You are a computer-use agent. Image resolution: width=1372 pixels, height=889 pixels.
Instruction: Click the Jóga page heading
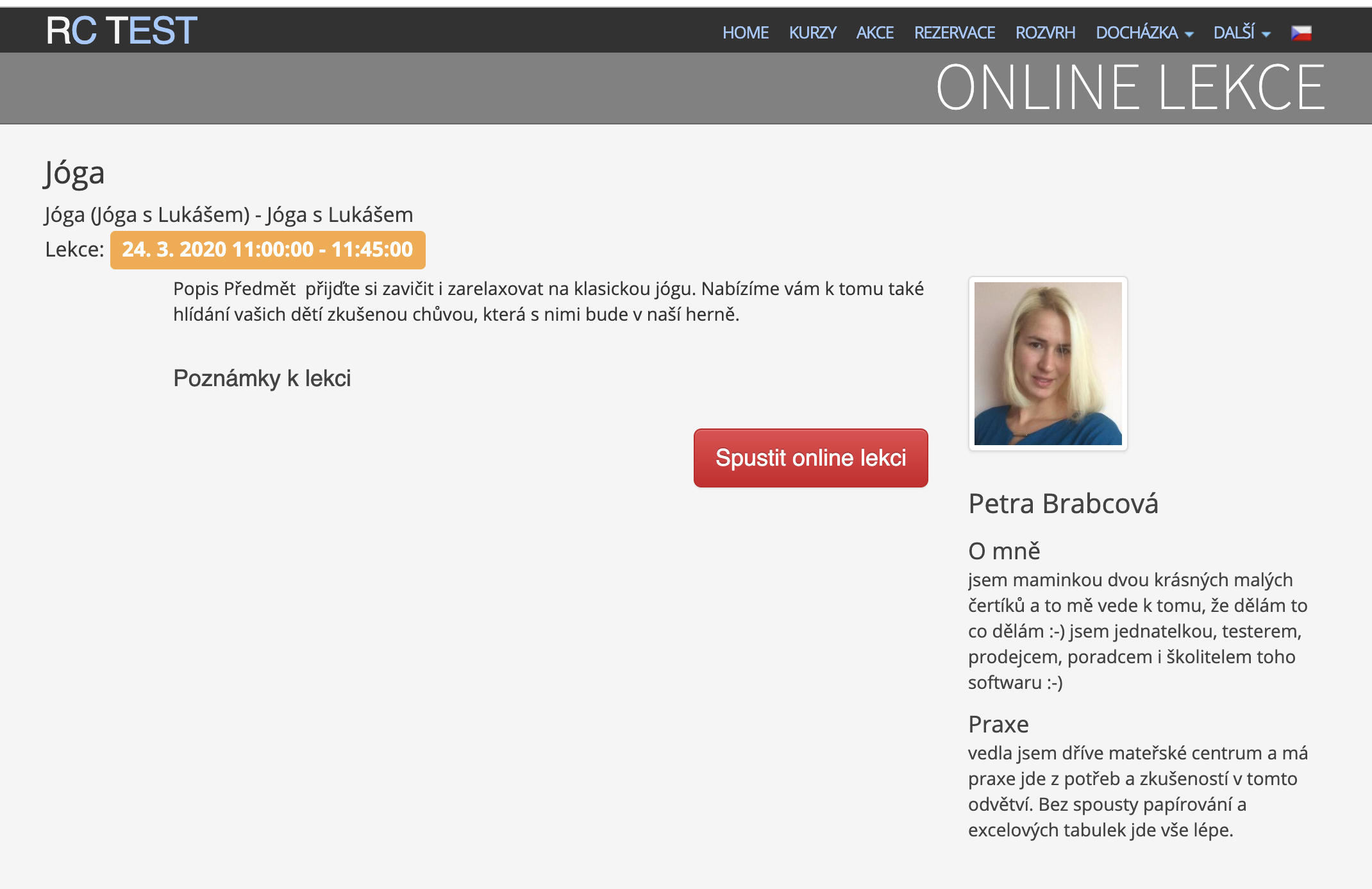coord(74,173)
